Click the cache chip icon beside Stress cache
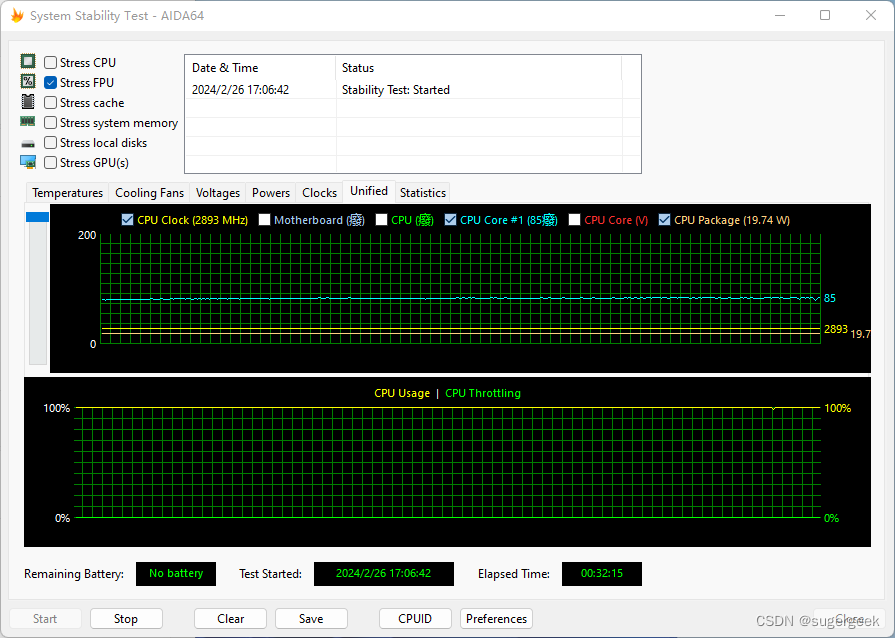The height and width of the screenshot is (638, 895). (28, 102)
